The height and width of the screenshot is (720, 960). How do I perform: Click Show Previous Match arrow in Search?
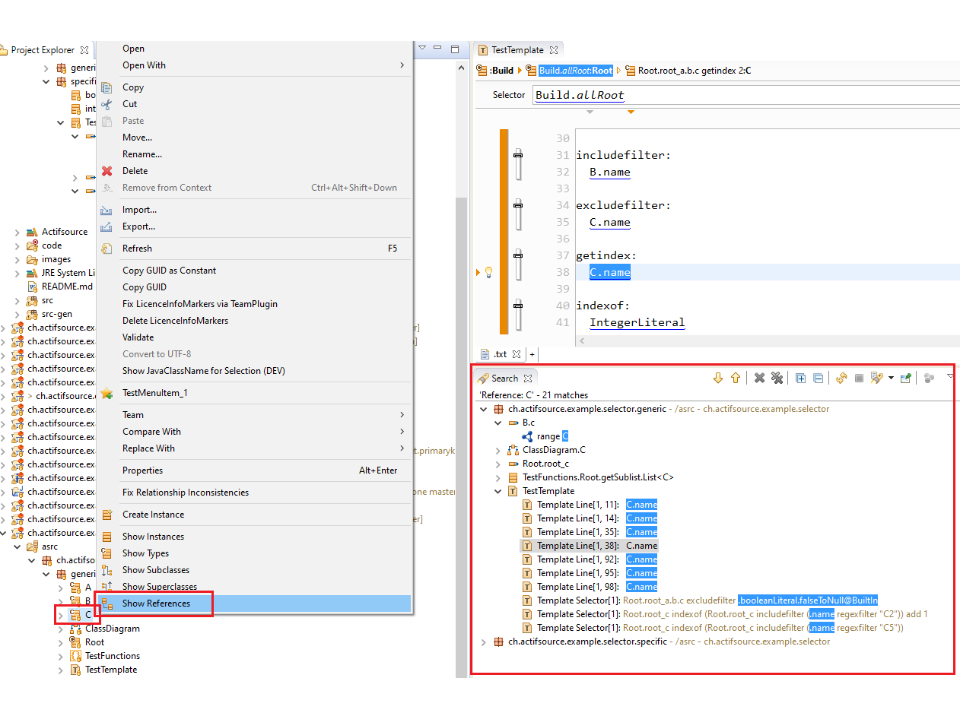pyautogui.click(x=735, y=378)
